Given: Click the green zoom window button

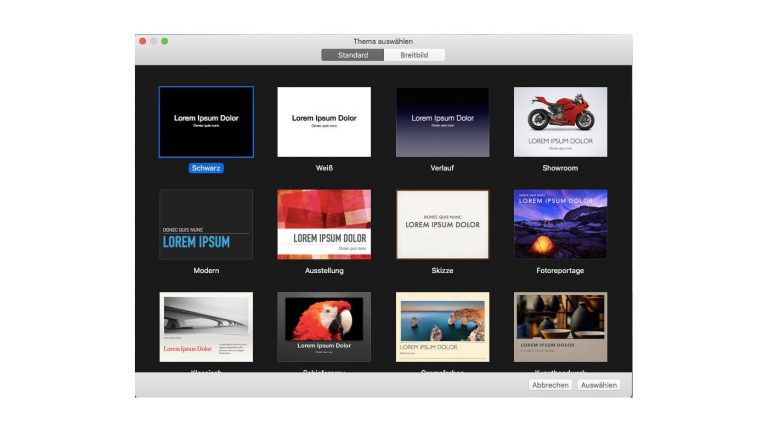Looking at the screenshot, I should coord(164,41).
